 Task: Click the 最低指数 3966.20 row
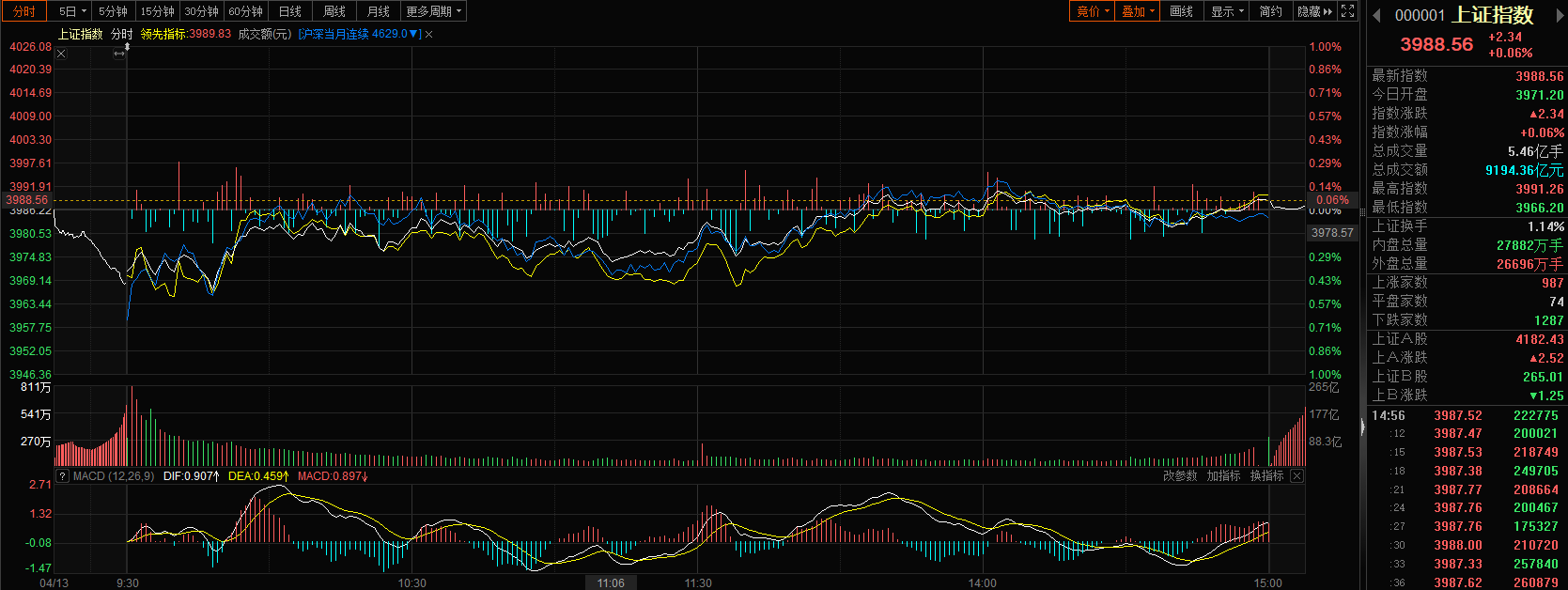pos(1467,208)
